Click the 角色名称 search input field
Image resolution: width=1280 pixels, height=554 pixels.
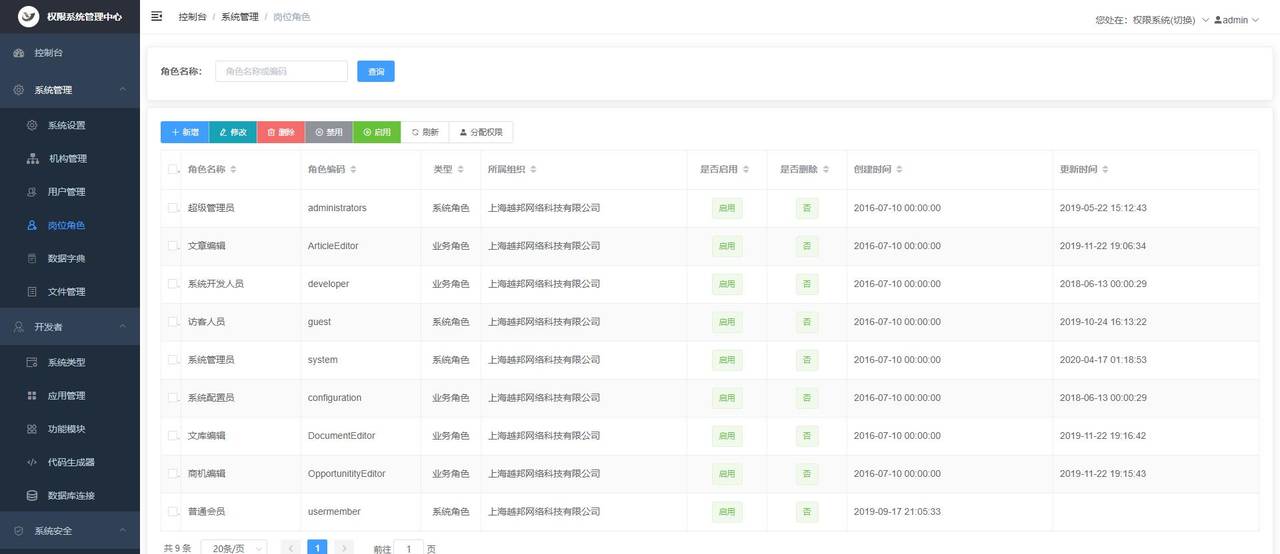[281, 71]
